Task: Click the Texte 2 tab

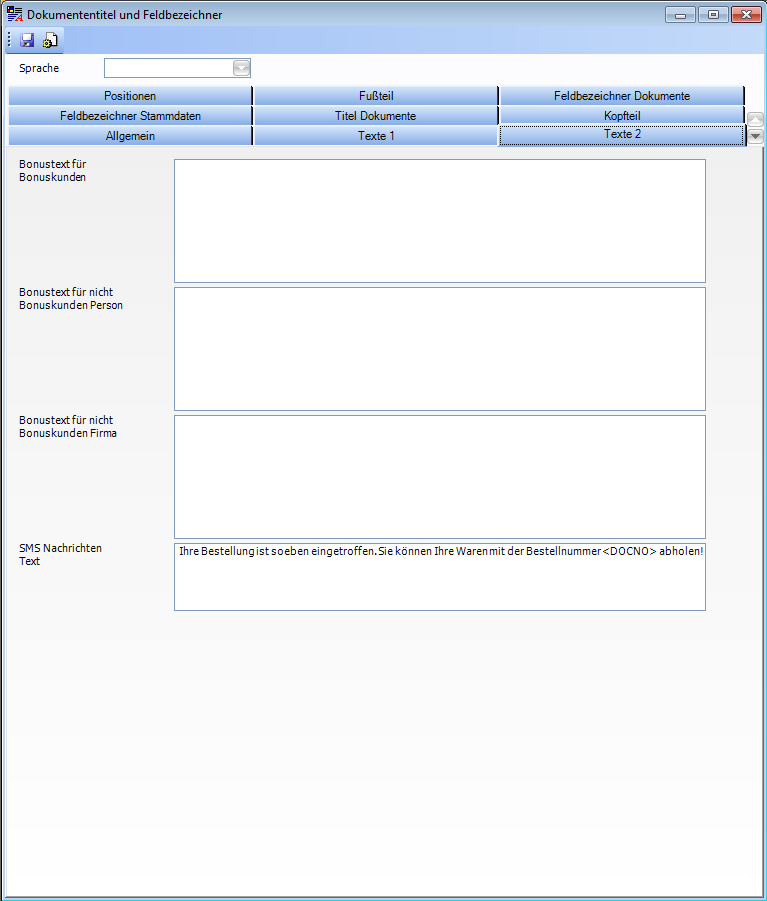Action: pos(621,135)
